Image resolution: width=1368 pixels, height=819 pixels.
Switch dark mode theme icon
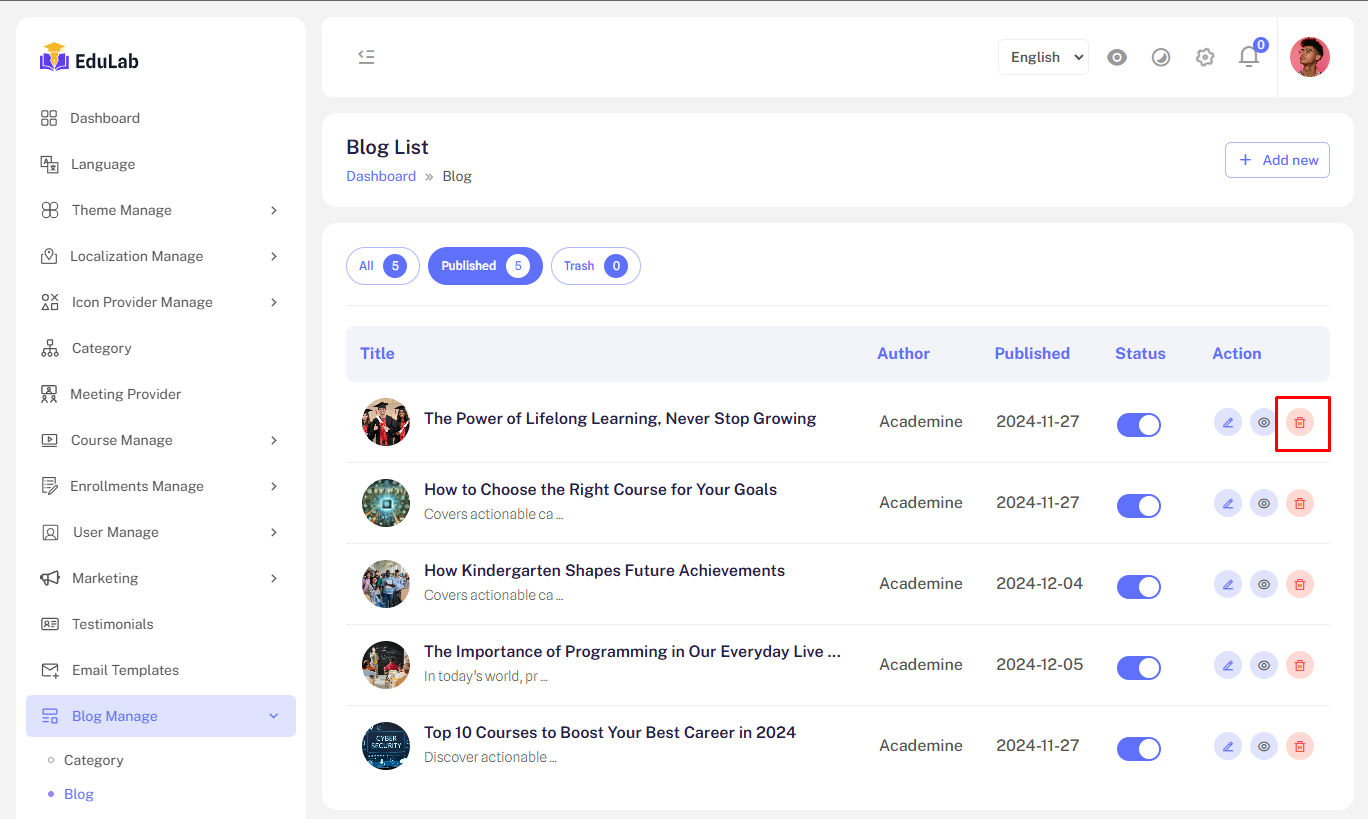(x=1161, y=57)
